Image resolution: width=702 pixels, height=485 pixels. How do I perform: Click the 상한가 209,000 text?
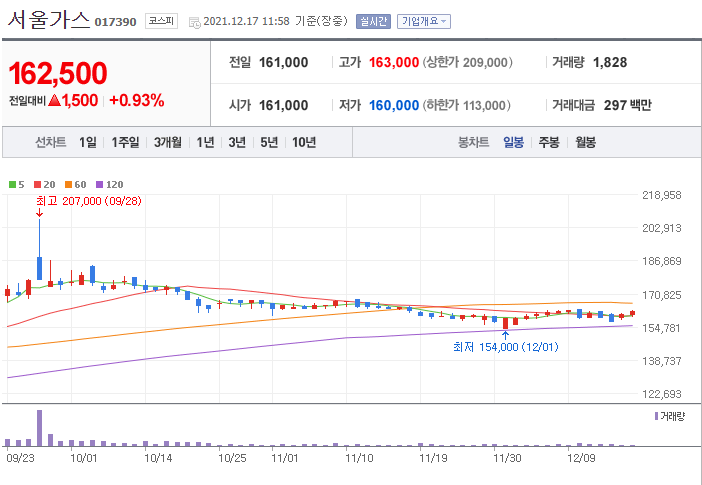467,62
